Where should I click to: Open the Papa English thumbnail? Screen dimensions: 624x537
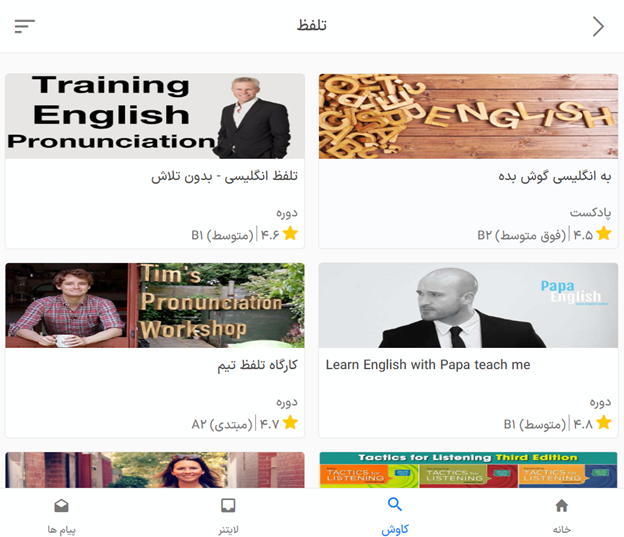[x=468, y=305]
